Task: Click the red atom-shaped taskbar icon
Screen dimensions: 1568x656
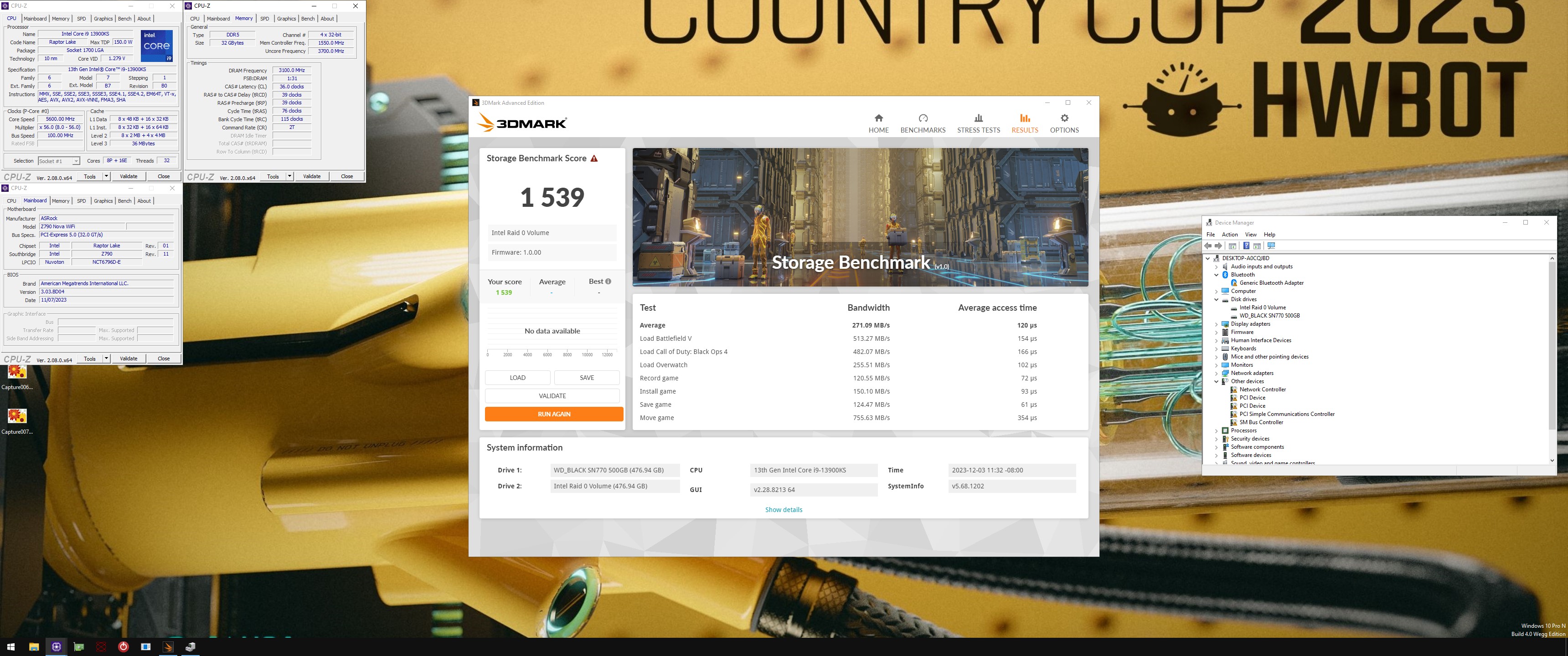Action: (101, 647)
